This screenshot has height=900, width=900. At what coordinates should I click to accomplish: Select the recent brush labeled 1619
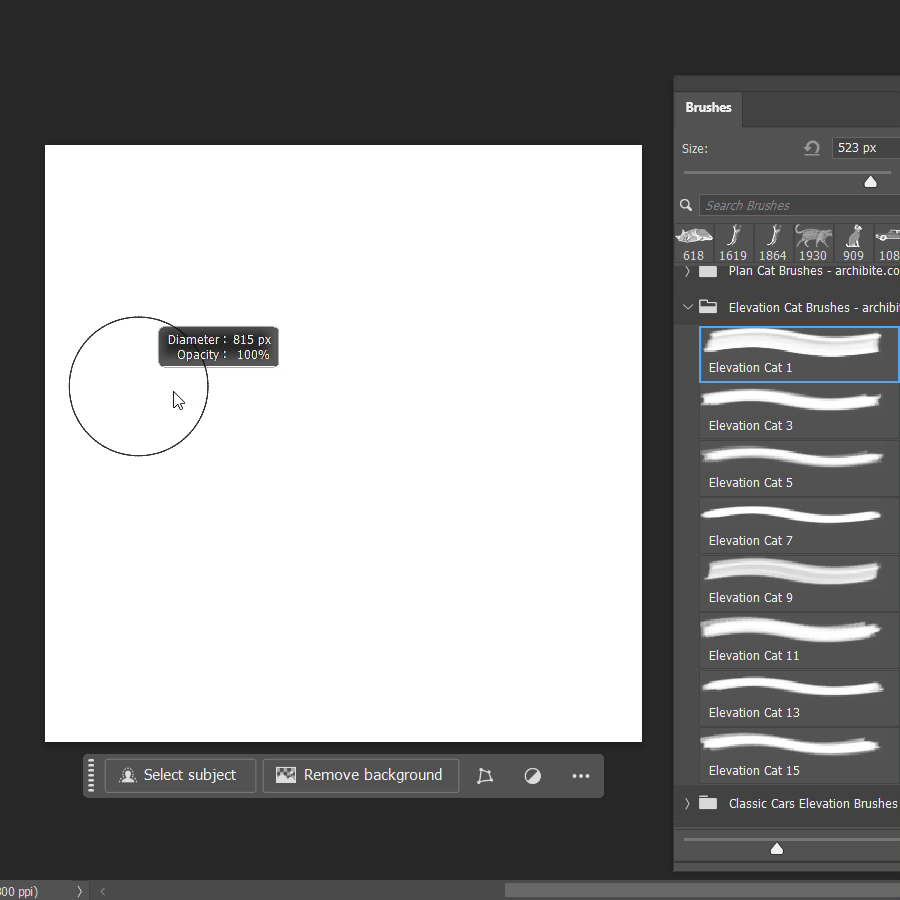click(x=733, y=243)
